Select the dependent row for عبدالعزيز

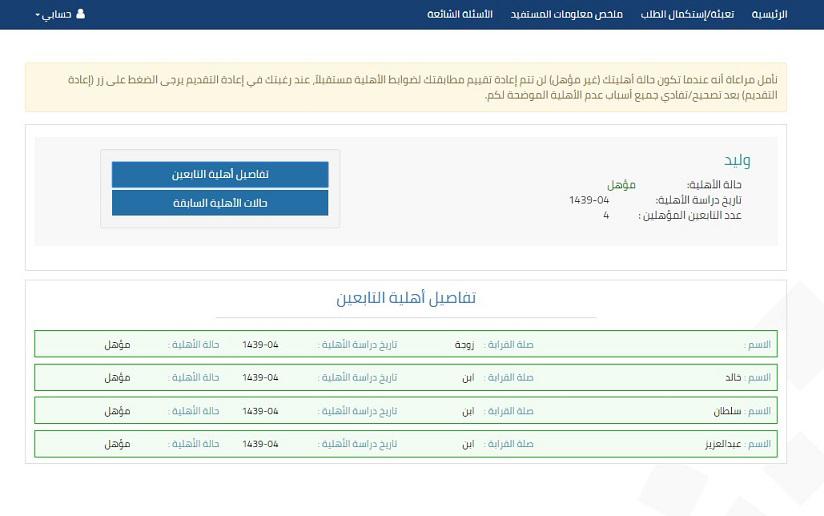405,443
